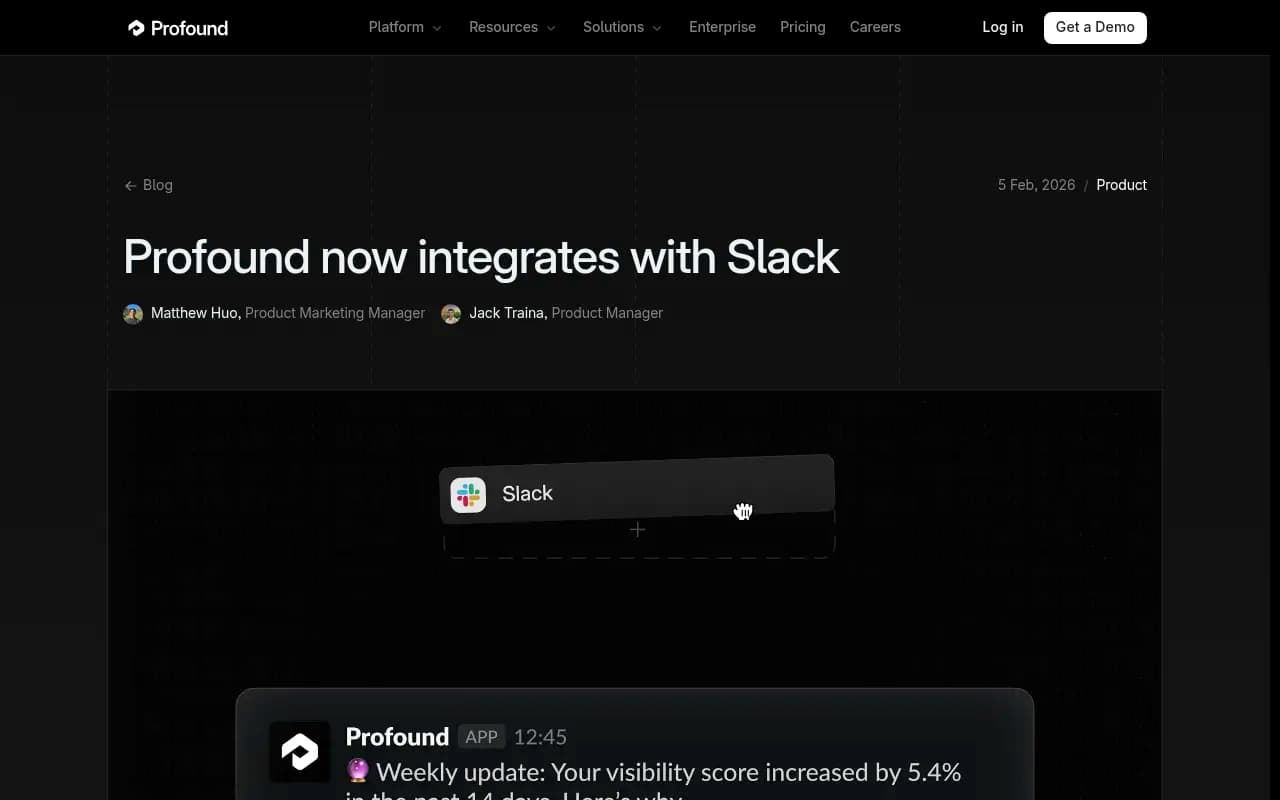Click Matthew Huo's avatar photo
Image resolution: width=1280 pixels, height=800 pixels.
[x=133, y=313]
